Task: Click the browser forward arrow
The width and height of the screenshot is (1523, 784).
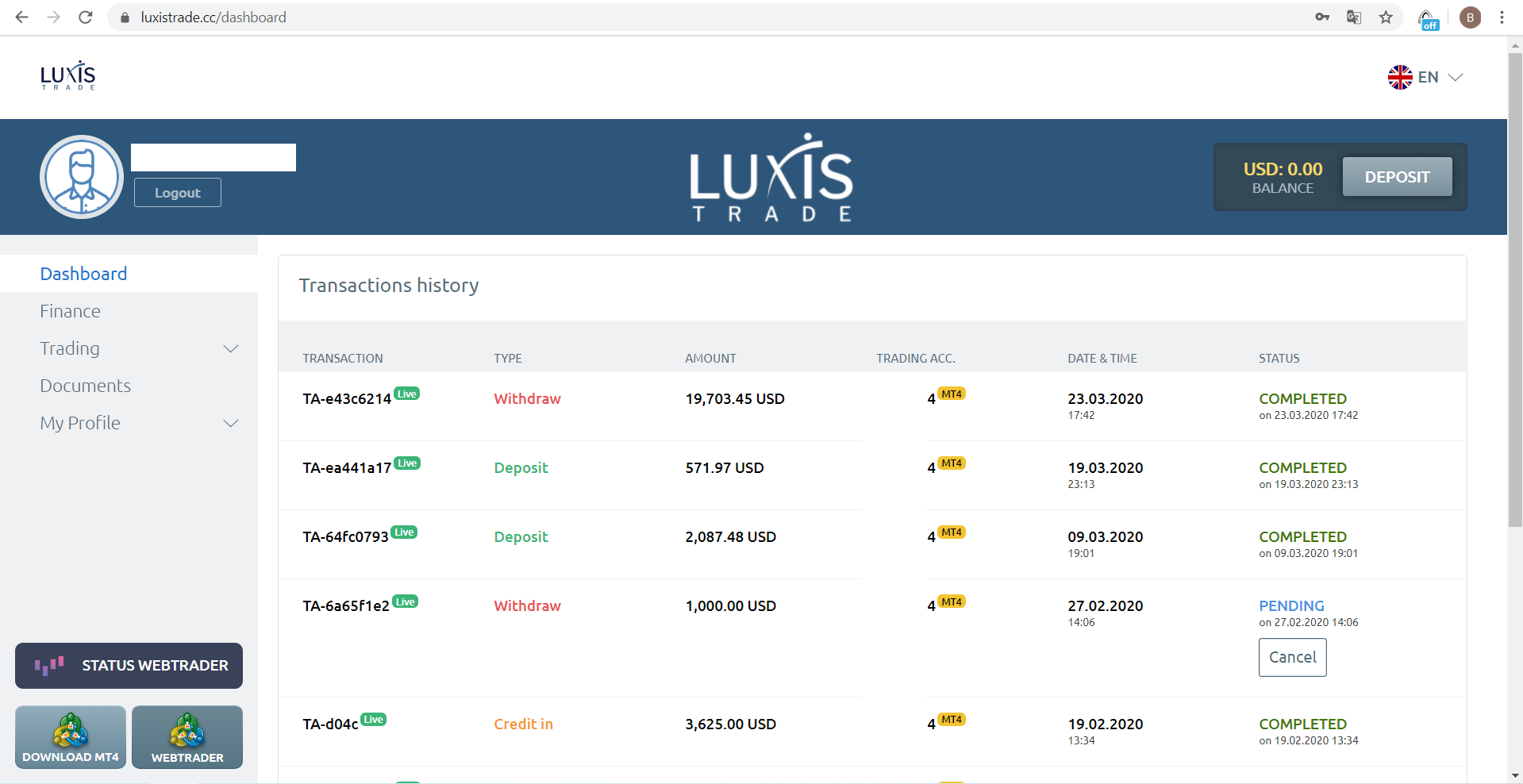Action: click(x=53, y=17)
